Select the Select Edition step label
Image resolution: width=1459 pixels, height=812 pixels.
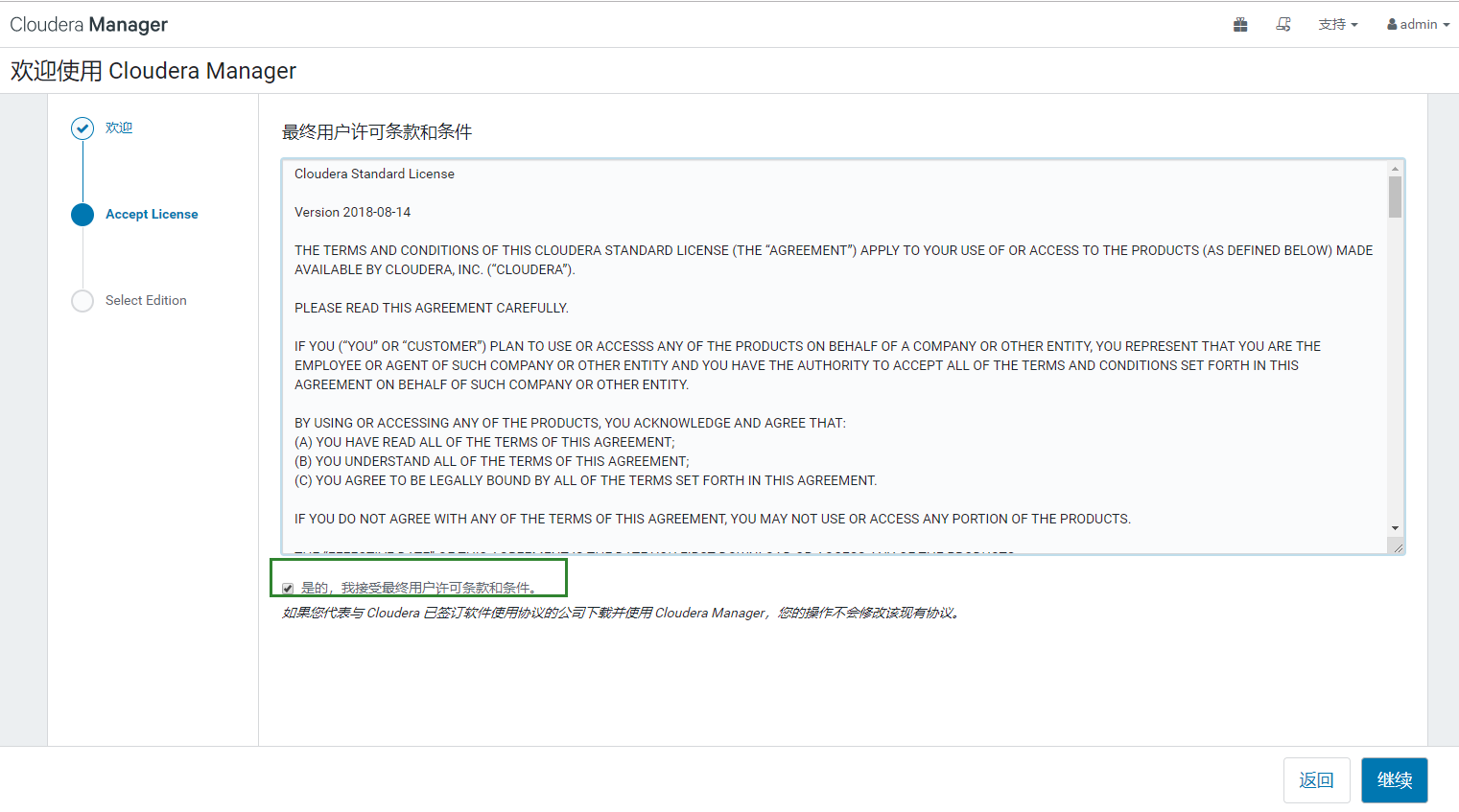click(146, 300)
